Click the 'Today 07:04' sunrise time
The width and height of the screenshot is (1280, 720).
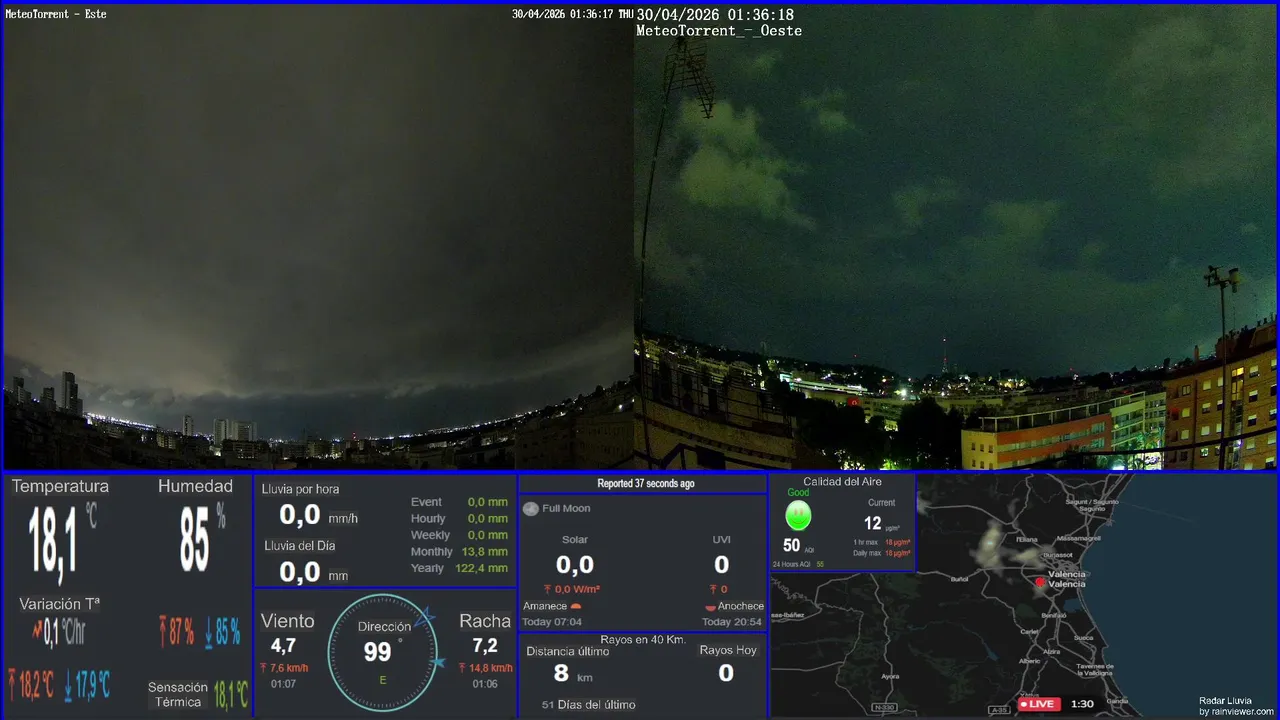[552, 622]
